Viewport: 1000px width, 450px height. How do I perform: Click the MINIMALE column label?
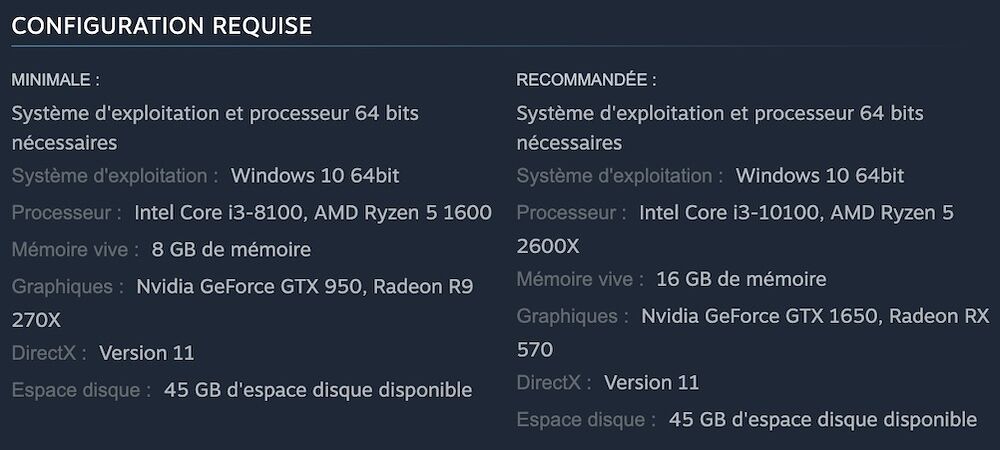click(55, 79)
